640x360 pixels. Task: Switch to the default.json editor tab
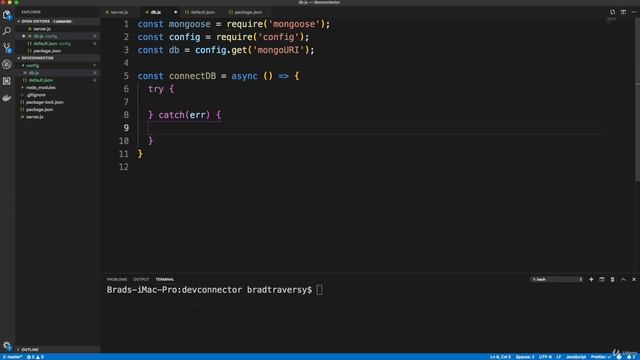pyautogui.click(x=202, y=12)
